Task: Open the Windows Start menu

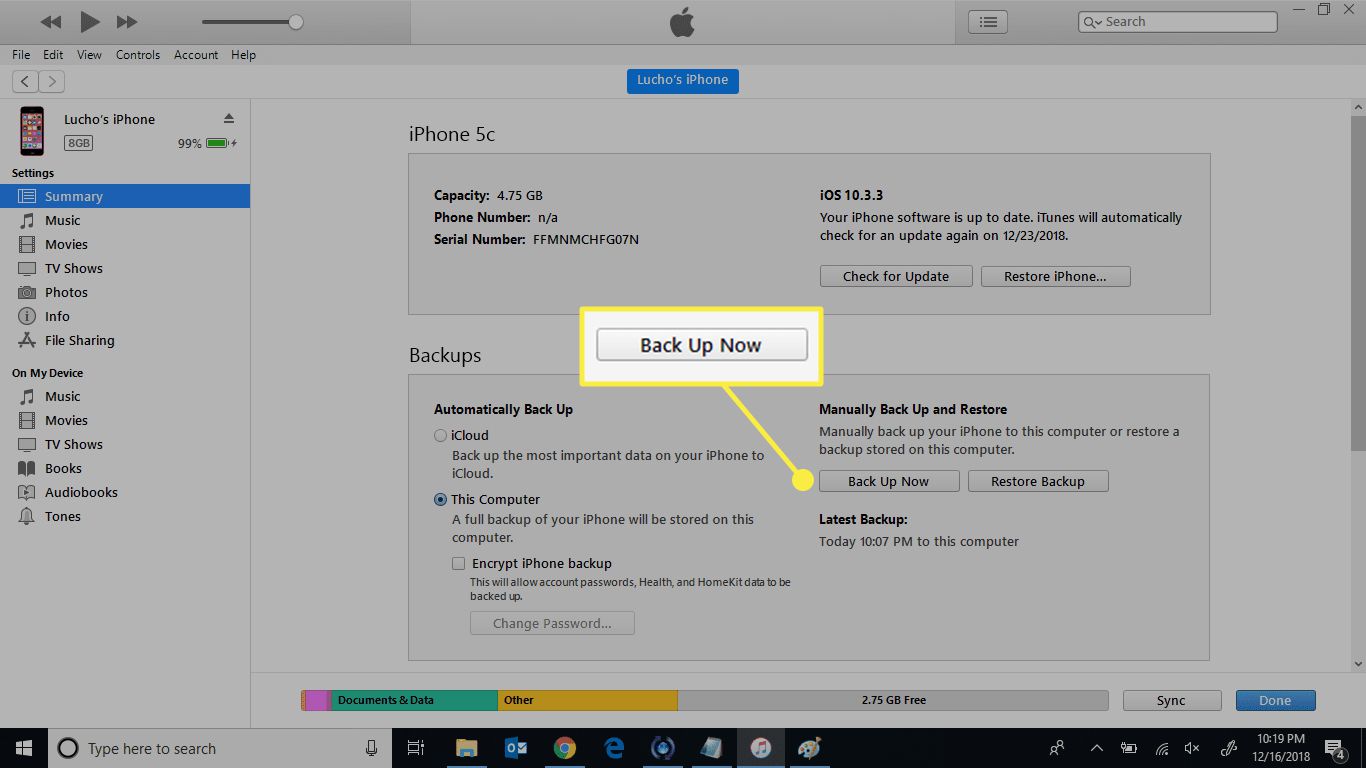Action: coord(23,748)
